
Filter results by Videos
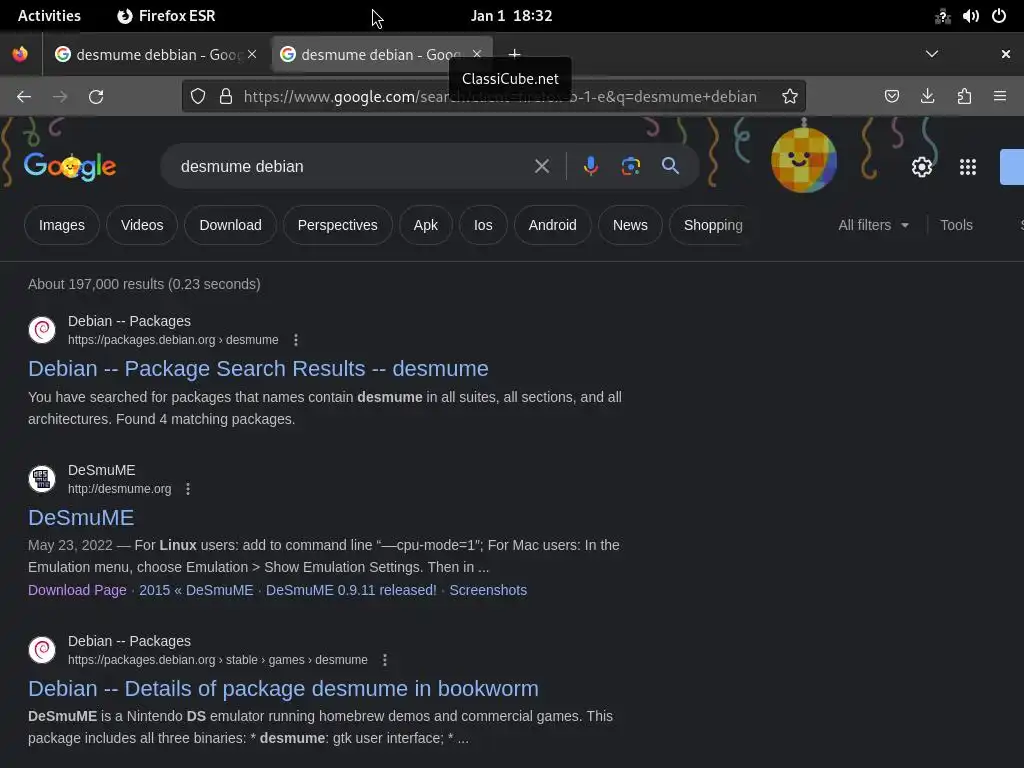pyautogui.click(x=142, y=225)
